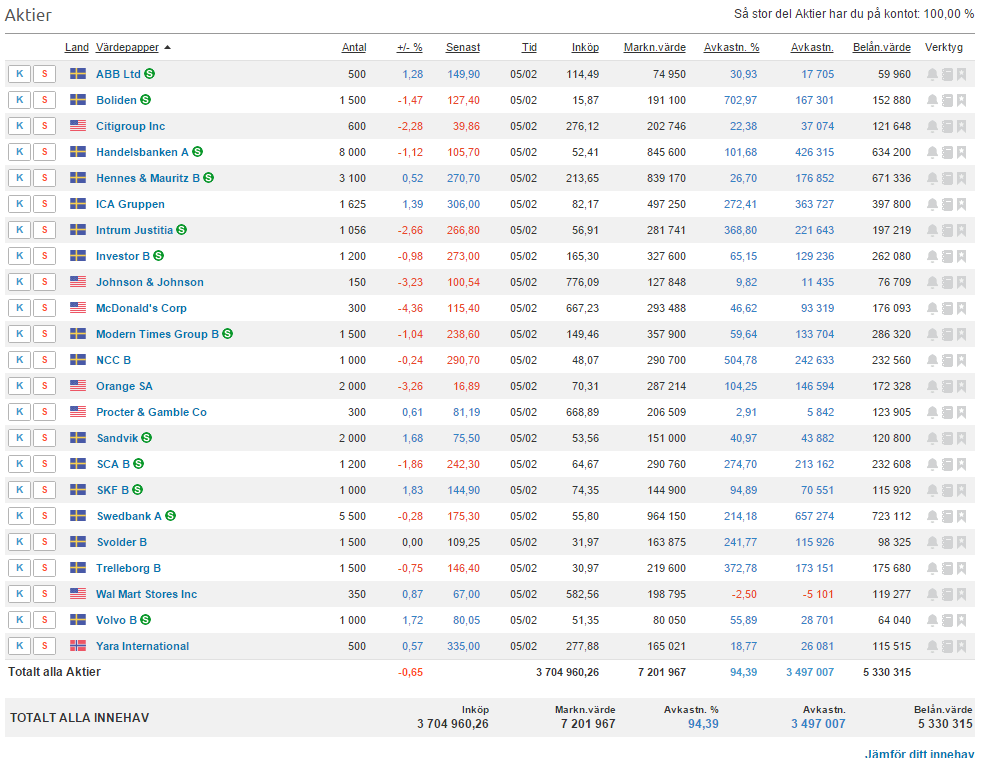
Task: Open the Hennes & Mauritz B stock link
Action: [148, 178]
